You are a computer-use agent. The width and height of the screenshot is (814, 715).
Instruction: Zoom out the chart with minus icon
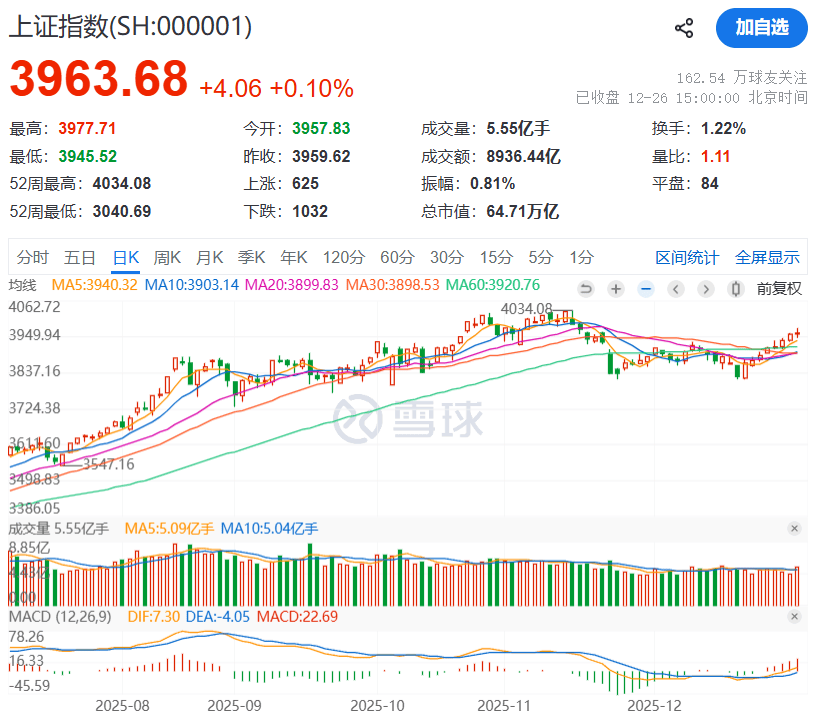click(646, 289)
